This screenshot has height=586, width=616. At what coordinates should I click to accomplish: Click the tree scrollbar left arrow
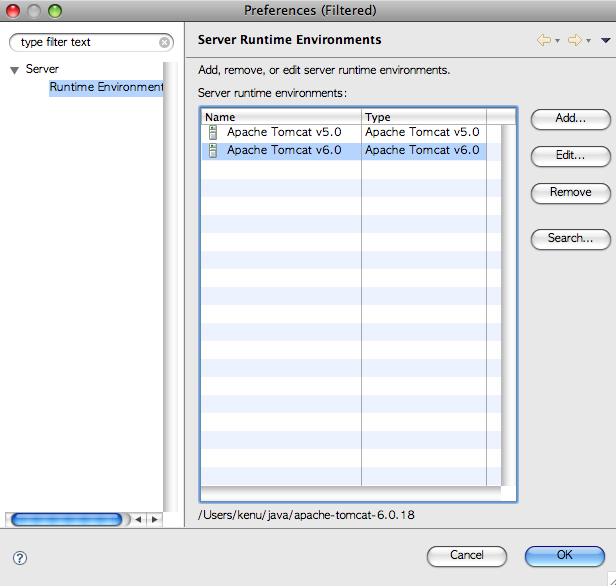point(138,520)
